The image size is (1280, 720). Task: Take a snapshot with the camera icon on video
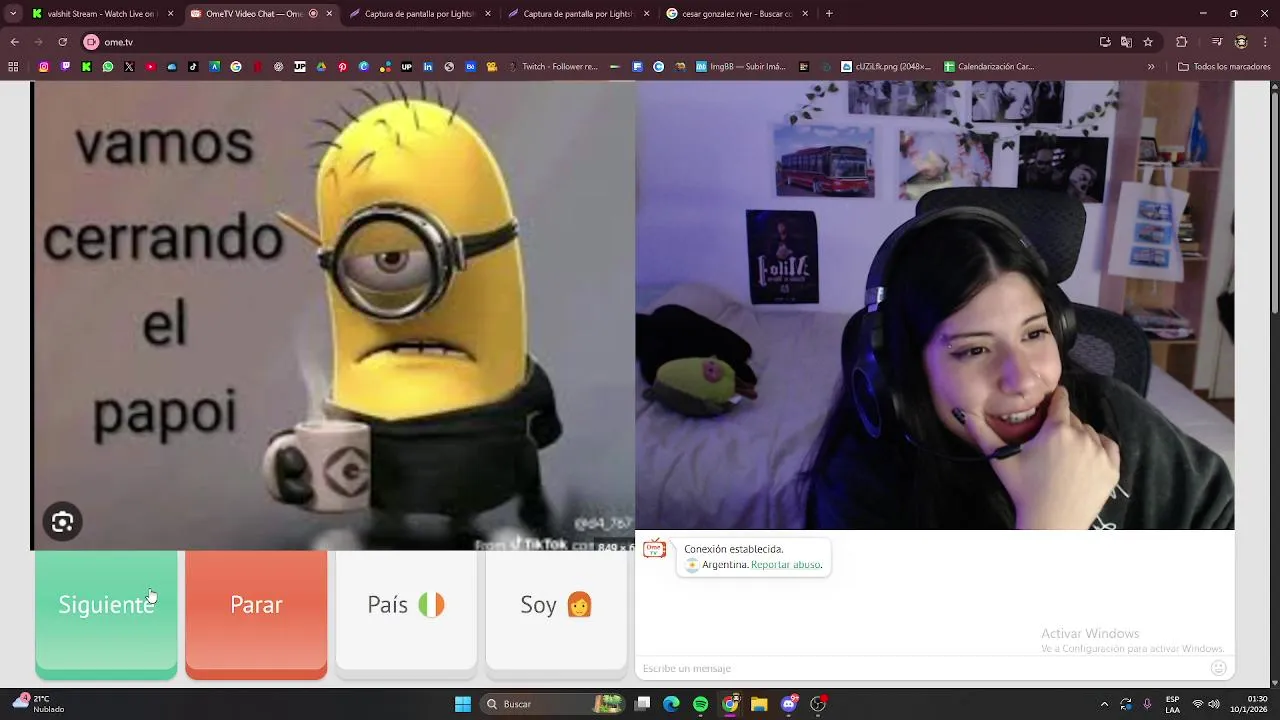click(x=62, y=522)
